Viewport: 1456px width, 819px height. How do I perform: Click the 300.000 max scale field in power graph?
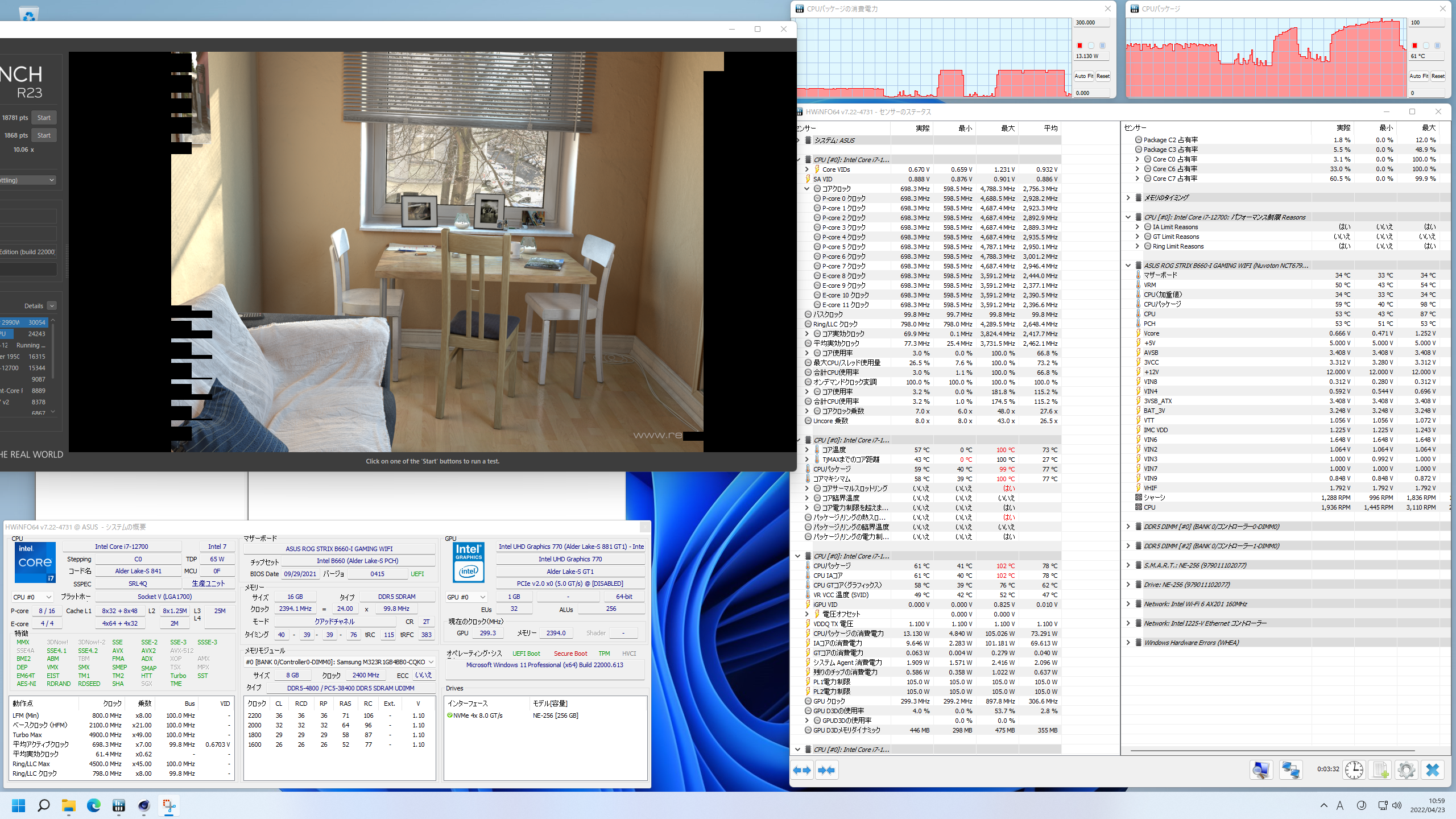tap(1091, 23)
